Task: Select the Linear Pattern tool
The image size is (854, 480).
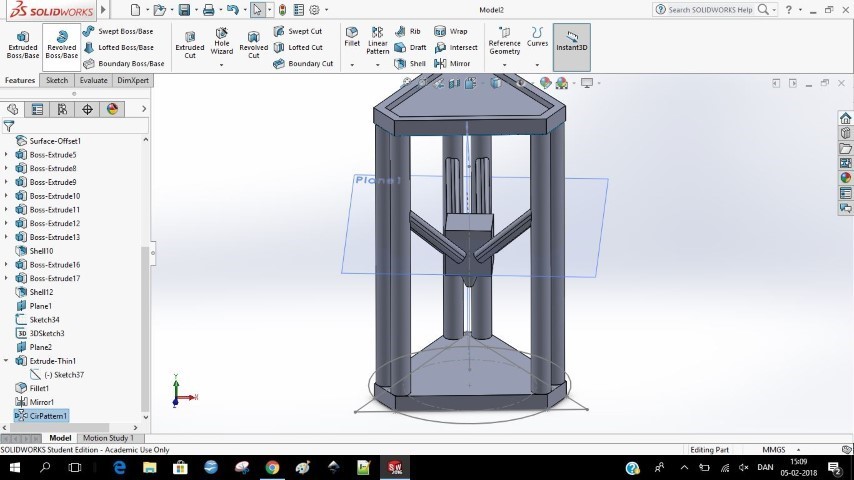Action: click(377, 41)
